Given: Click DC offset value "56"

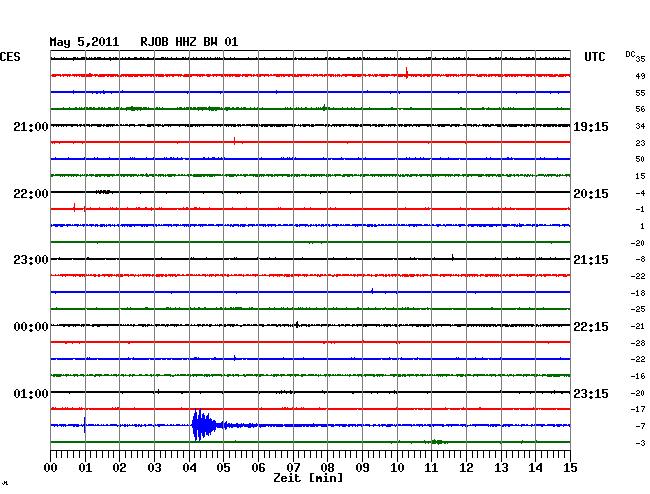Looking at the screenshot, I should [x=640, y=109].
